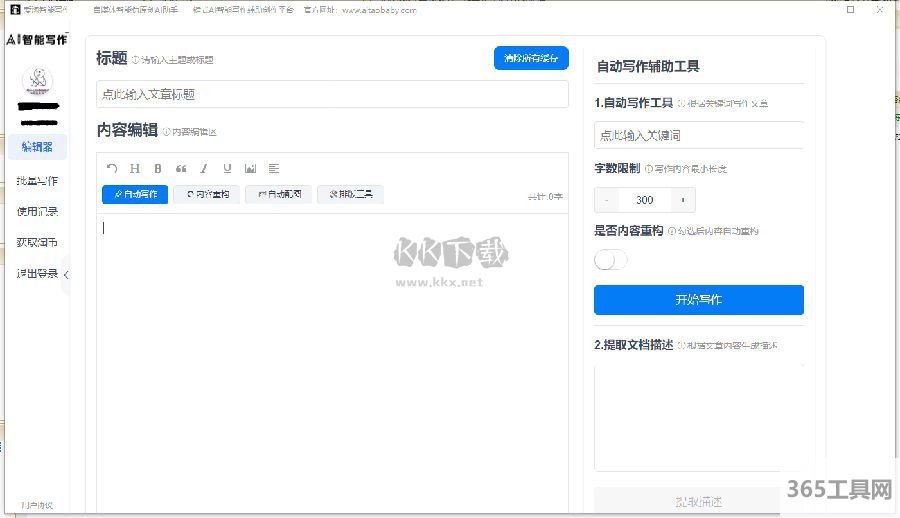Decrease word limit with the minus button
Viewport: 900px width, 518px height.
click(x=607, y=200)
